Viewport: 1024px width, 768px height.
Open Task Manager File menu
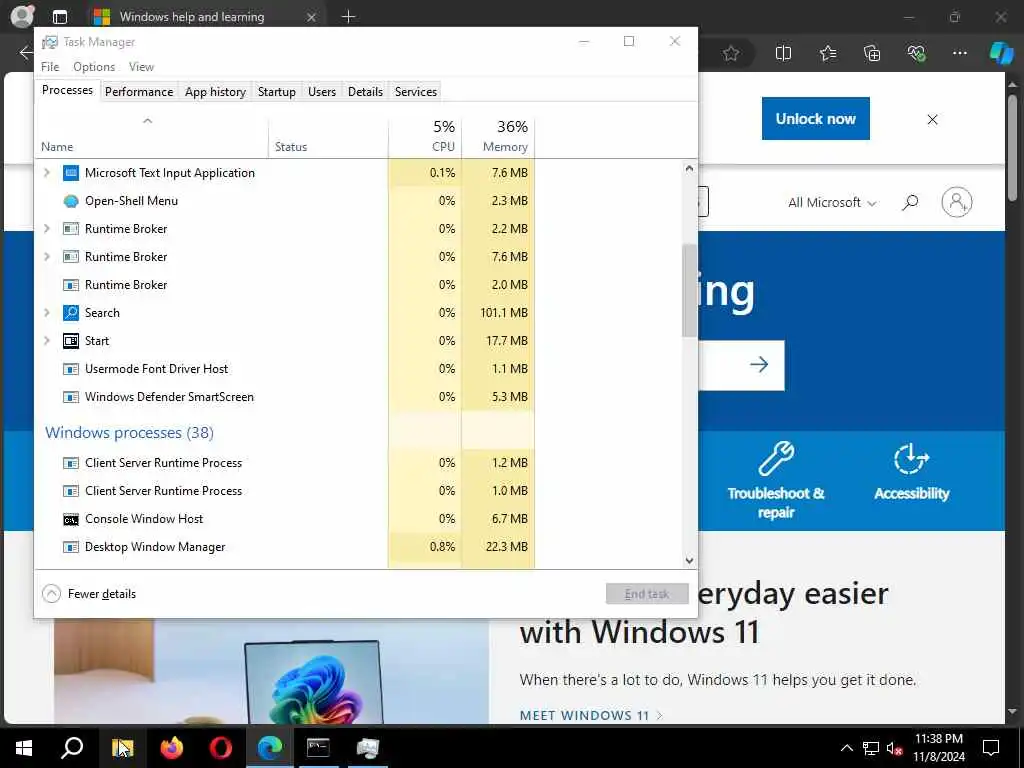[x=50, y=67]
